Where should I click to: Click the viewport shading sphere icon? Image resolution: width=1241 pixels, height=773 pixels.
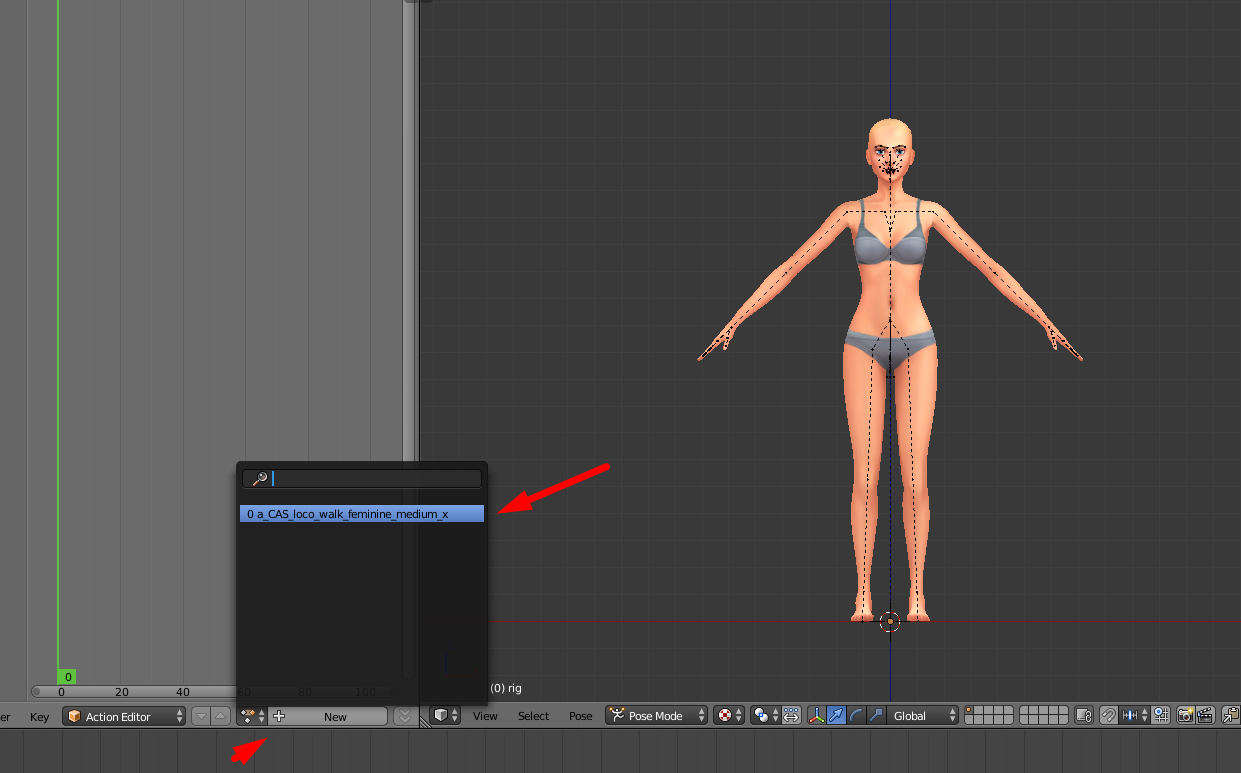click(727, 716)
